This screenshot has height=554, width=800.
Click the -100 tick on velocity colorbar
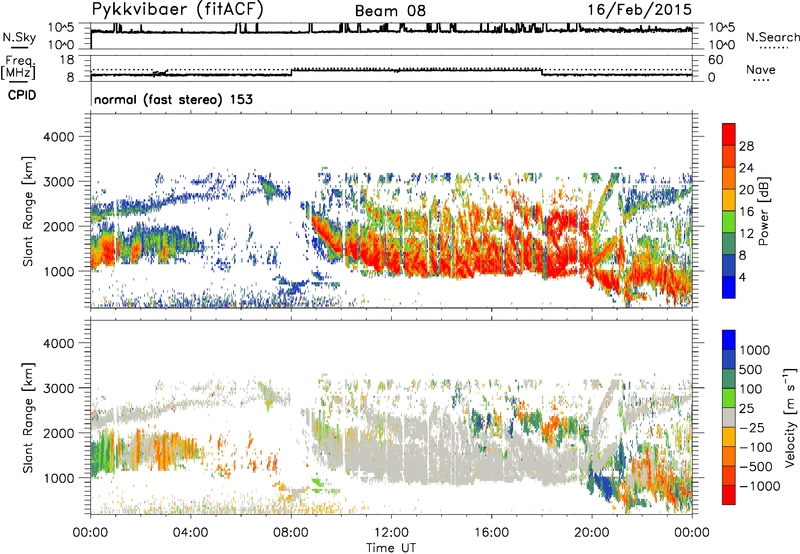tap(756, 447)
